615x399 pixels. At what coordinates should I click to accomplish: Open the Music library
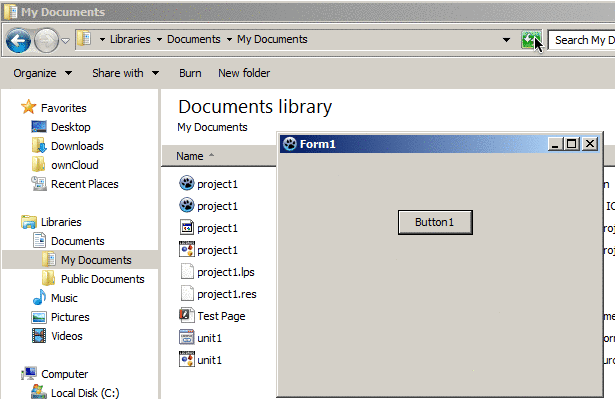(64, 298)
